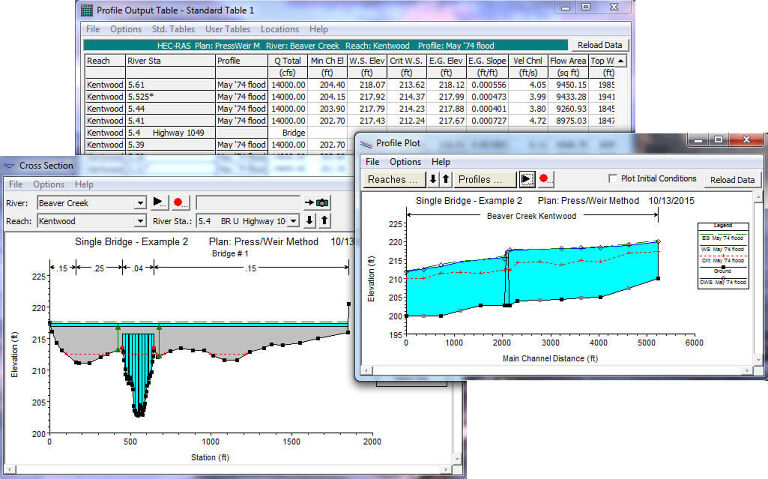This screenshot has height=479, width=768.
Task: Click the Reaches ... button
Action: 393,179
